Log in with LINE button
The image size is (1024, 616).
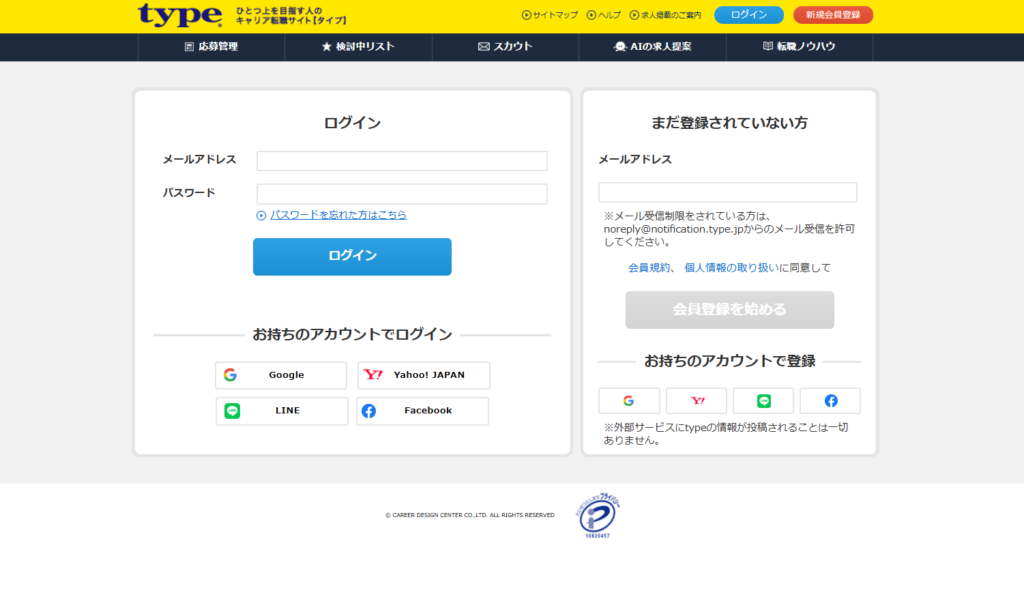[x=282, y=411]
